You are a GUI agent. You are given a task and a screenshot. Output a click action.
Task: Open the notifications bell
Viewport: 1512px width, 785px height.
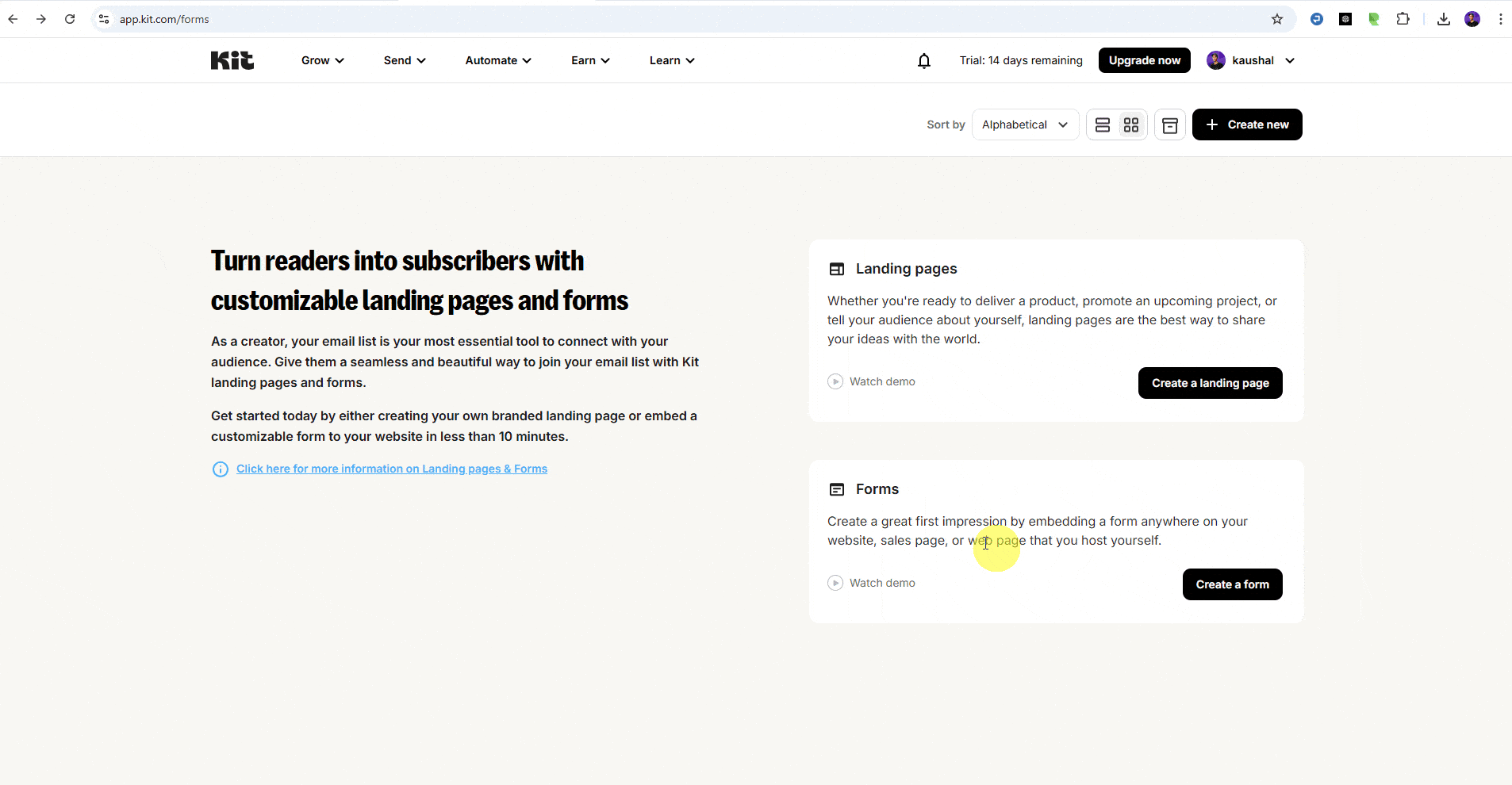pyautogui.click(x=923, y=61)
